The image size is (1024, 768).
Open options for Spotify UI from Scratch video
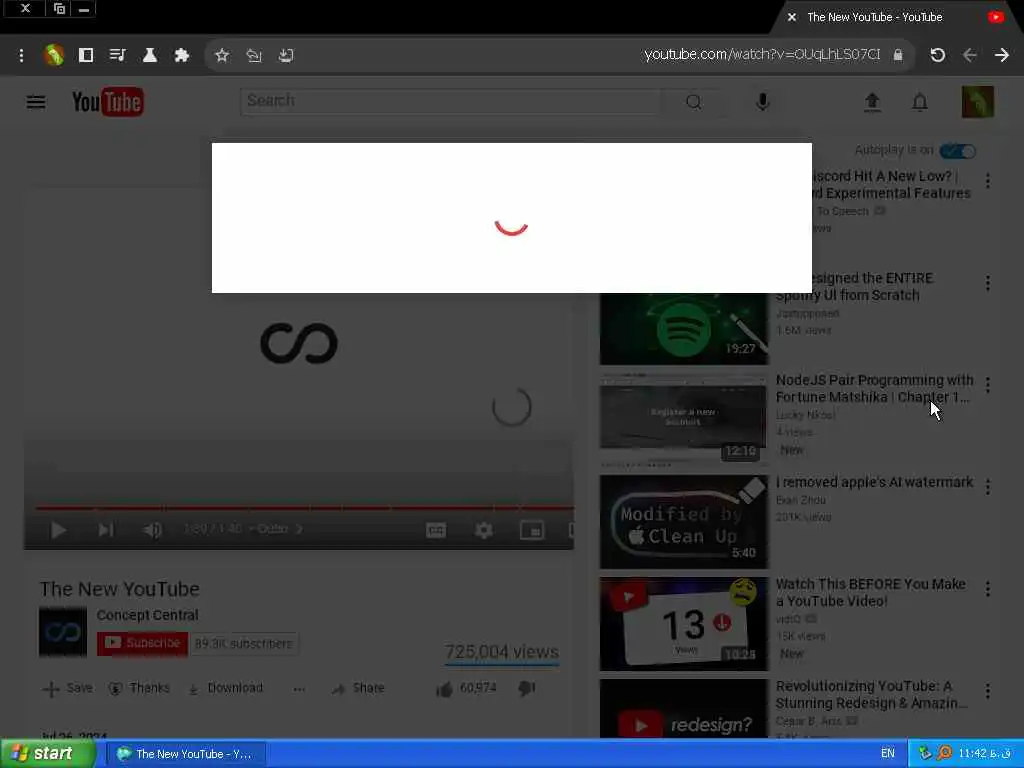[987, 283]
